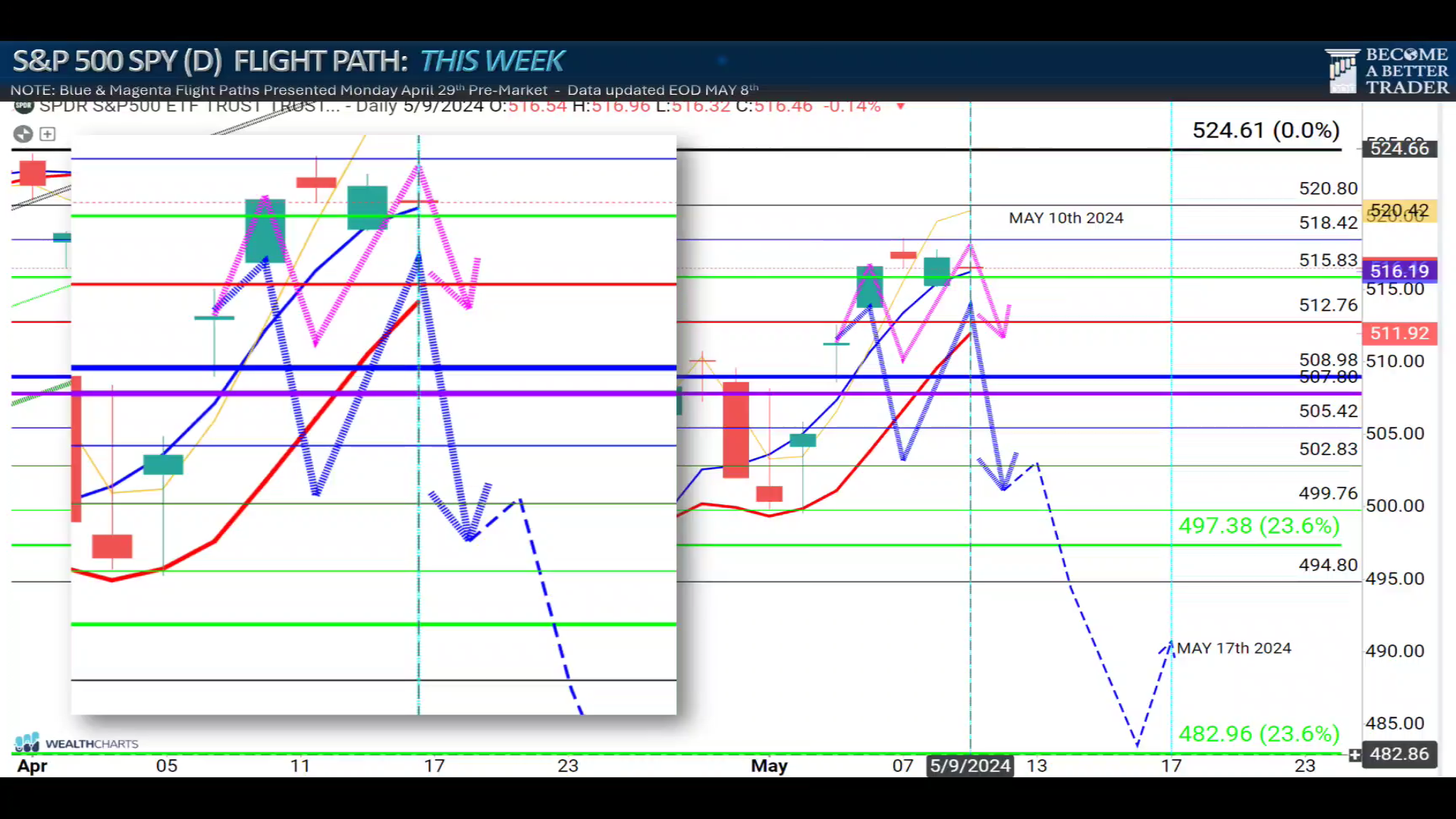The width and height of the screenshot is (1456, 819).
Task: Click the 502.83 level label
Action: (1328, 449)
